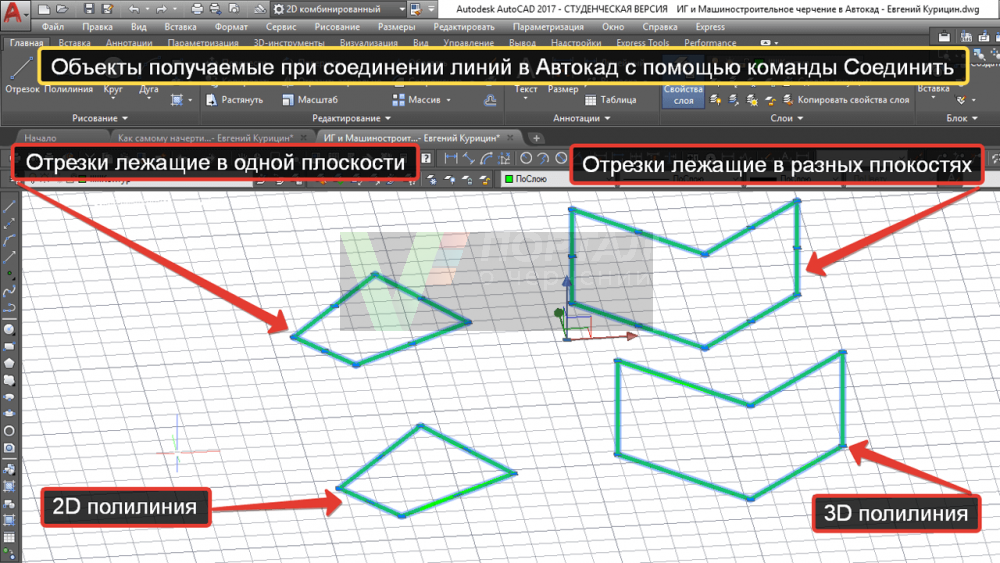Open the Файл menu
This screenshot has height=563, width=1000.
coord(53,27)
